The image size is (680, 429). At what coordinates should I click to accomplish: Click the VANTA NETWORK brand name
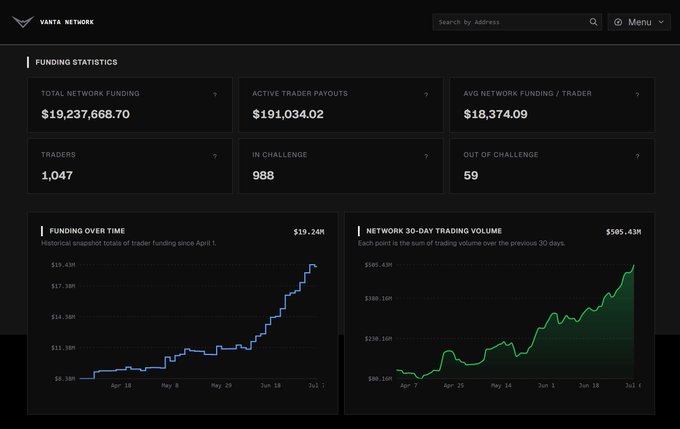pos(67,22)
